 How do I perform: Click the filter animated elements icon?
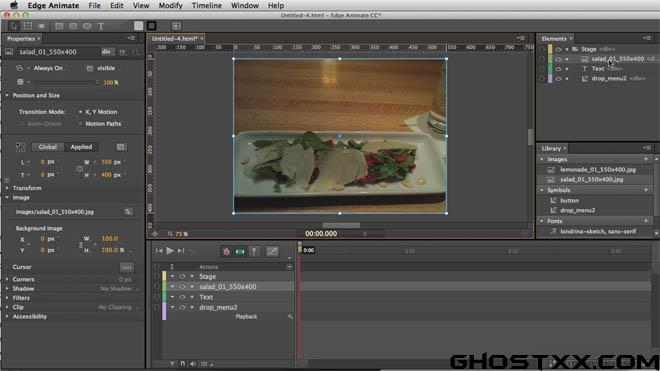[172, 364]
